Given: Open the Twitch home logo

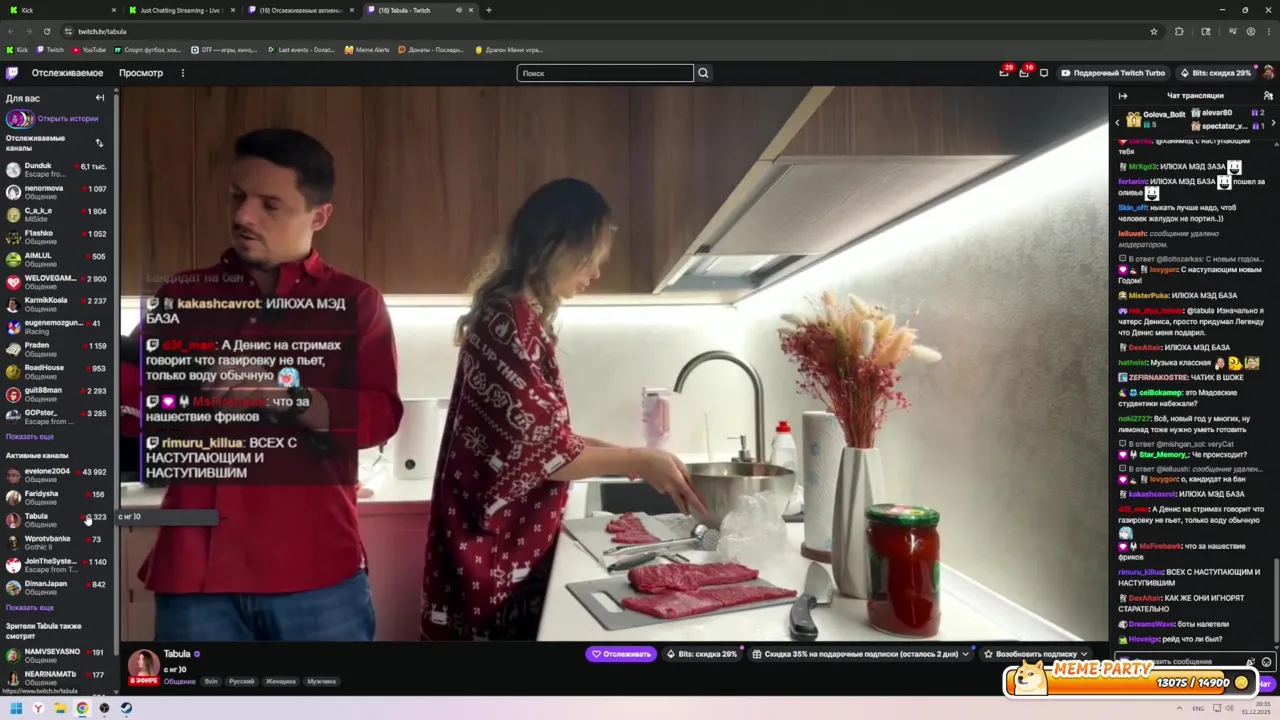Looking at the screenshot, I should [x=12, y=73].
